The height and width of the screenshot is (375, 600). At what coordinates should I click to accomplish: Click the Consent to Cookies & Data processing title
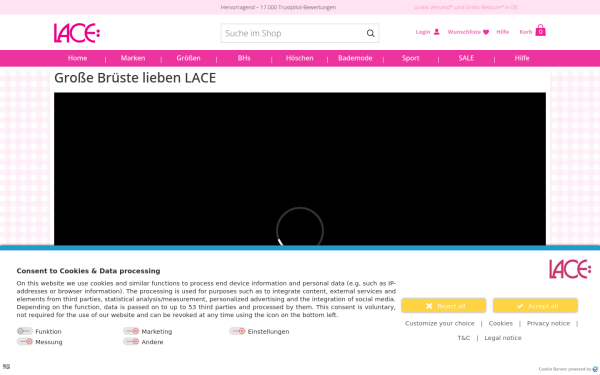click(x=88, y=271)
